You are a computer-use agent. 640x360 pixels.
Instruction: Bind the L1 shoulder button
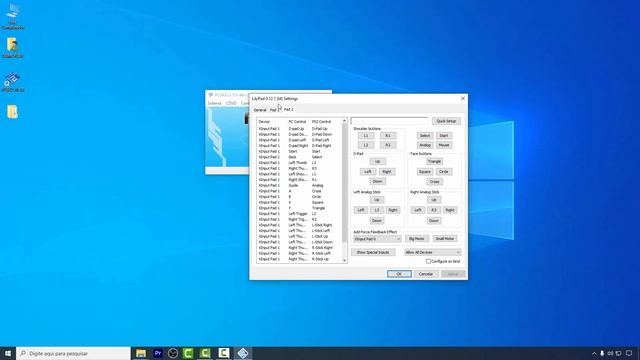[366, 136]
